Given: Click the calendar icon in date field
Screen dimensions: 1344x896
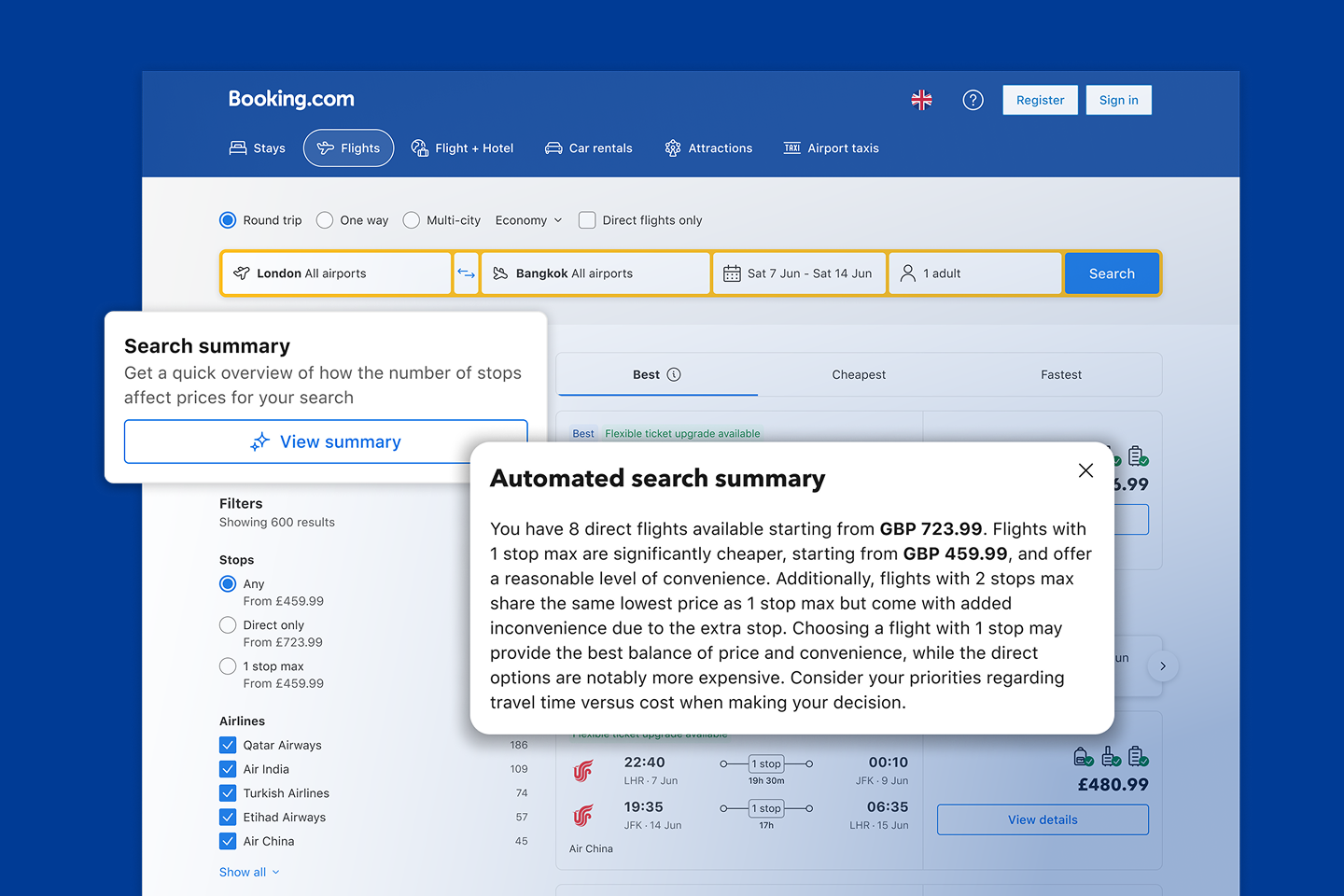Looking at the screenshot, I should click(732, 273).
